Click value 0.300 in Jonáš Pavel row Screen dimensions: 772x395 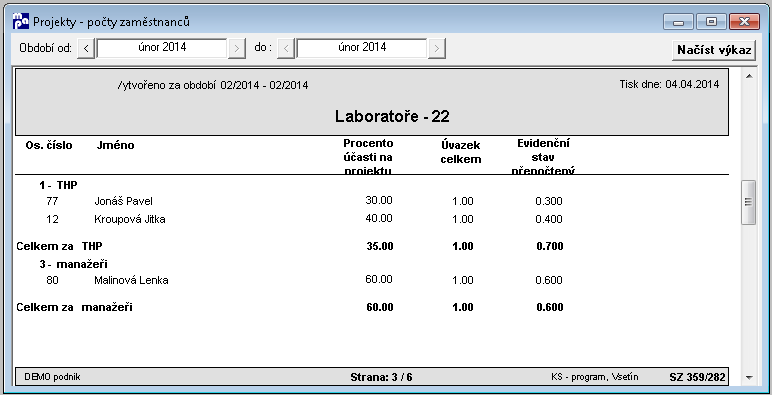pyautogui.click(x=549, y=201)
